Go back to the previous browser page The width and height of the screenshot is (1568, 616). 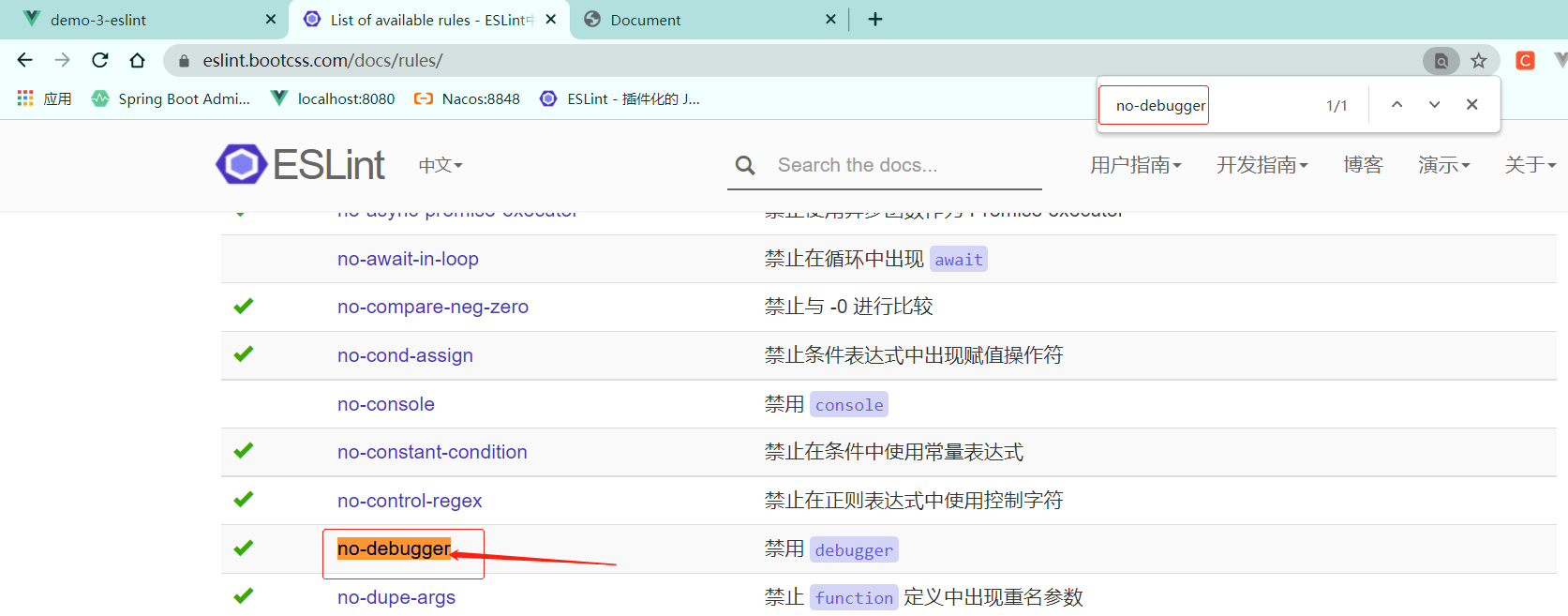(25, 60)
